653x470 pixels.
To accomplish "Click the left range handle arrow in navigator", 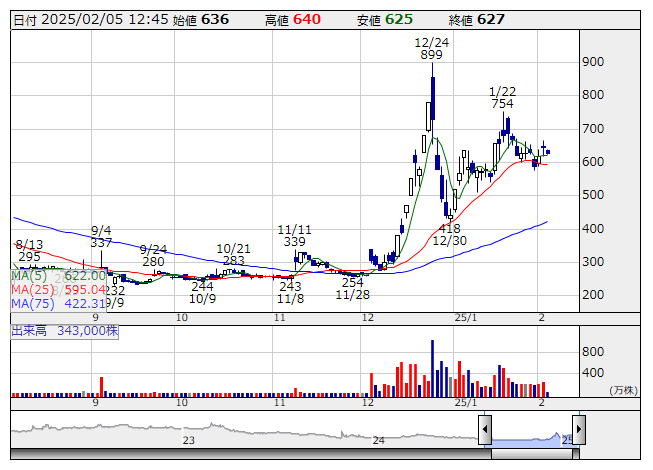I will (x=484, y=430).
